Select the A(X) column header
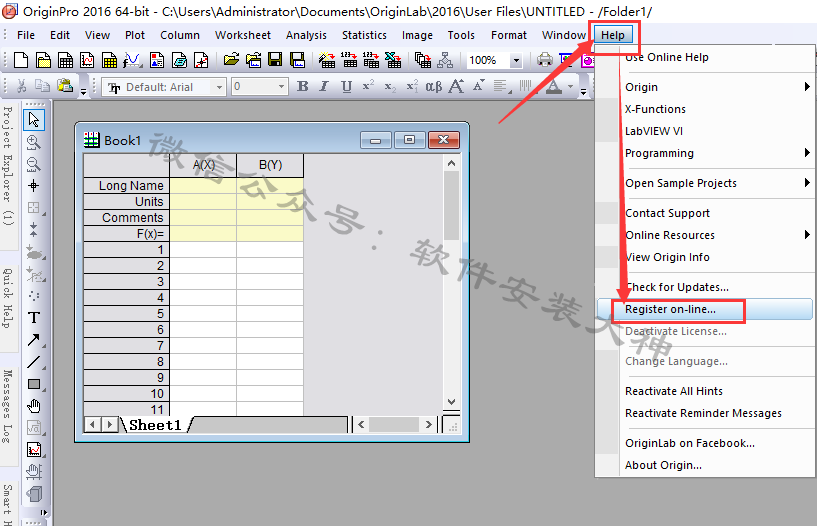This screenshot has height=526, width=817. tap(203, 165)
